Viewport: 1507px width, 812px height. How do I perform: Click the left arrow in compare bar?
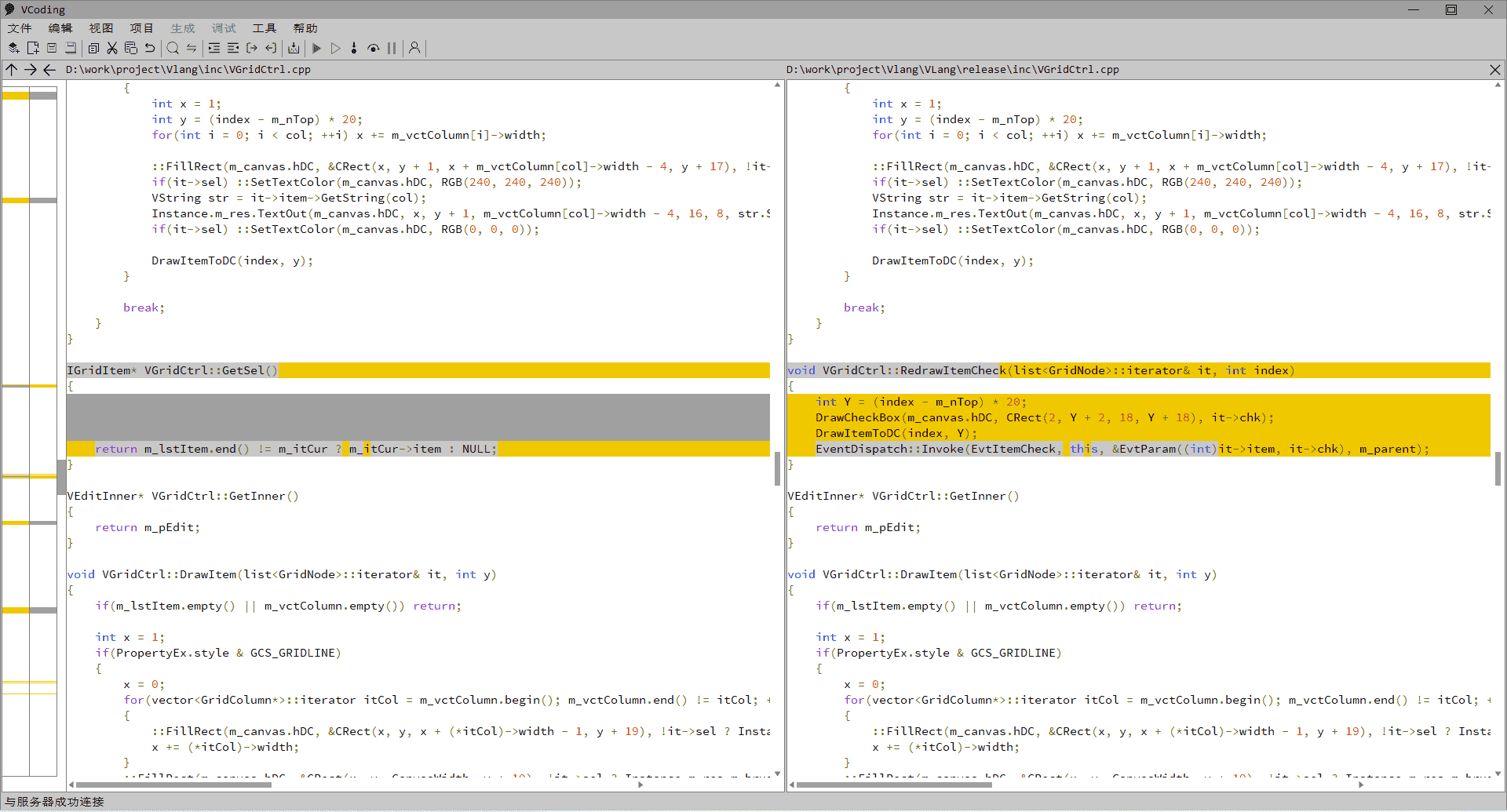49,70
